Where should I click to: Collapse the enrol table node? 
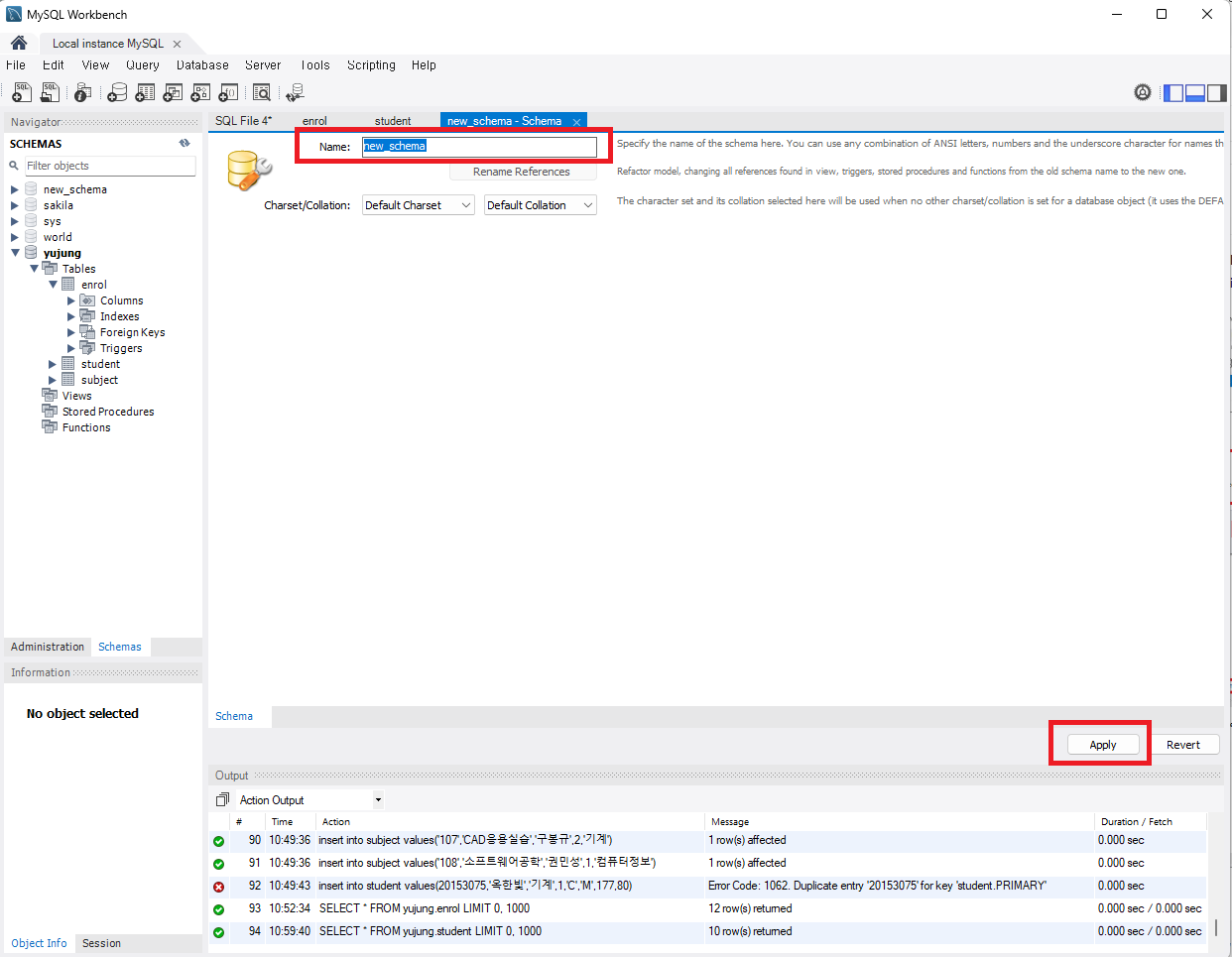(53, 285)
